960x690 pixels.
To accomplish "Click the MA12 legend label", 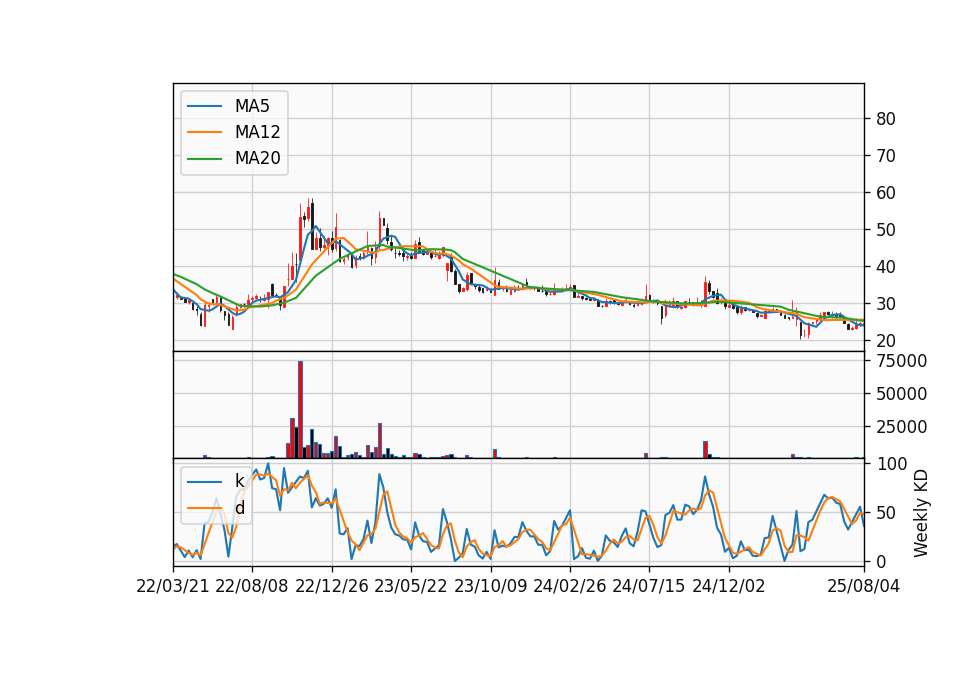I will pyautogui.click(x=257, y=132).
